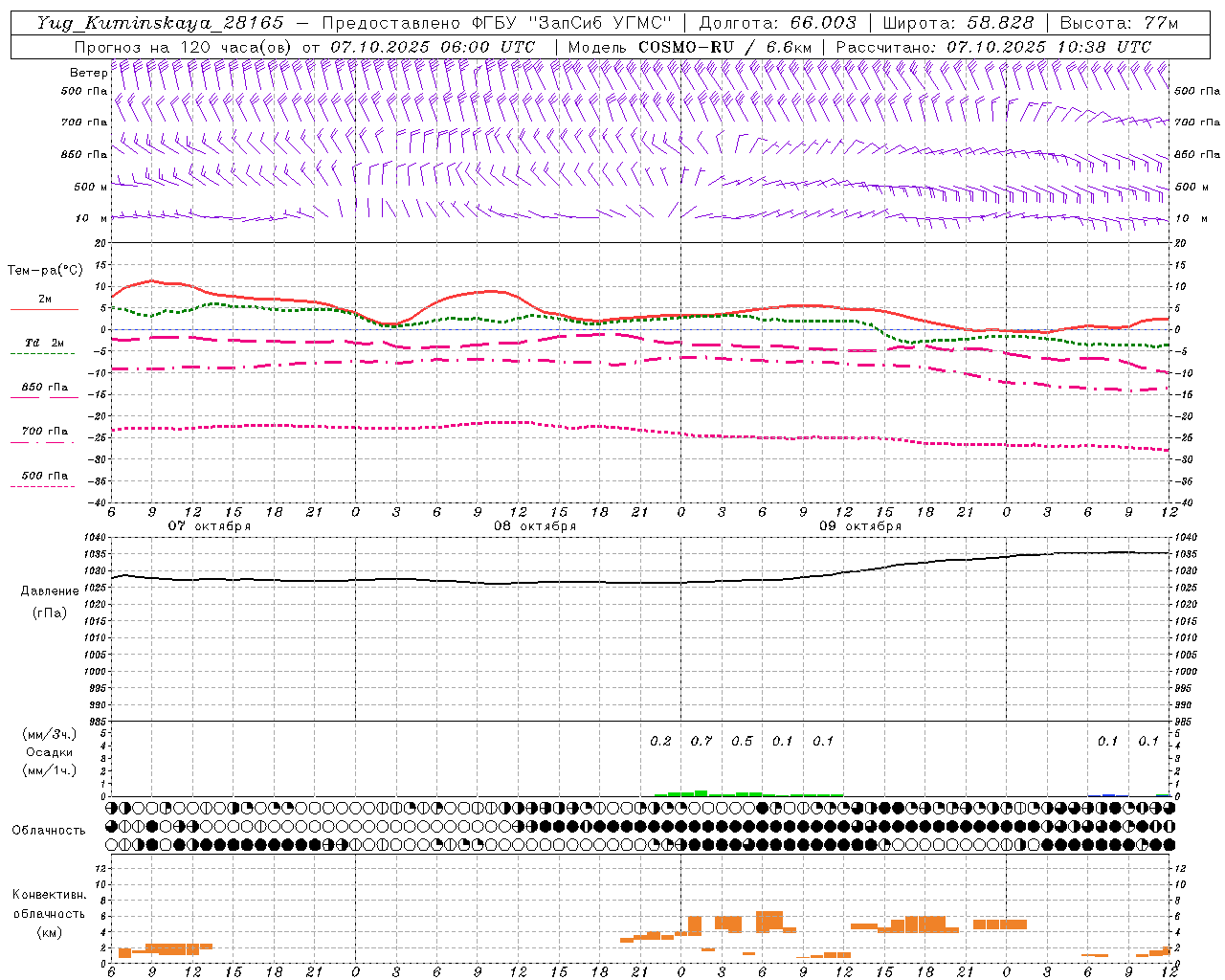Screen dimensions: 1225x980
Task: Click the Конвективн. label of convective cloud panel
Action: click(x=50, y=895)
